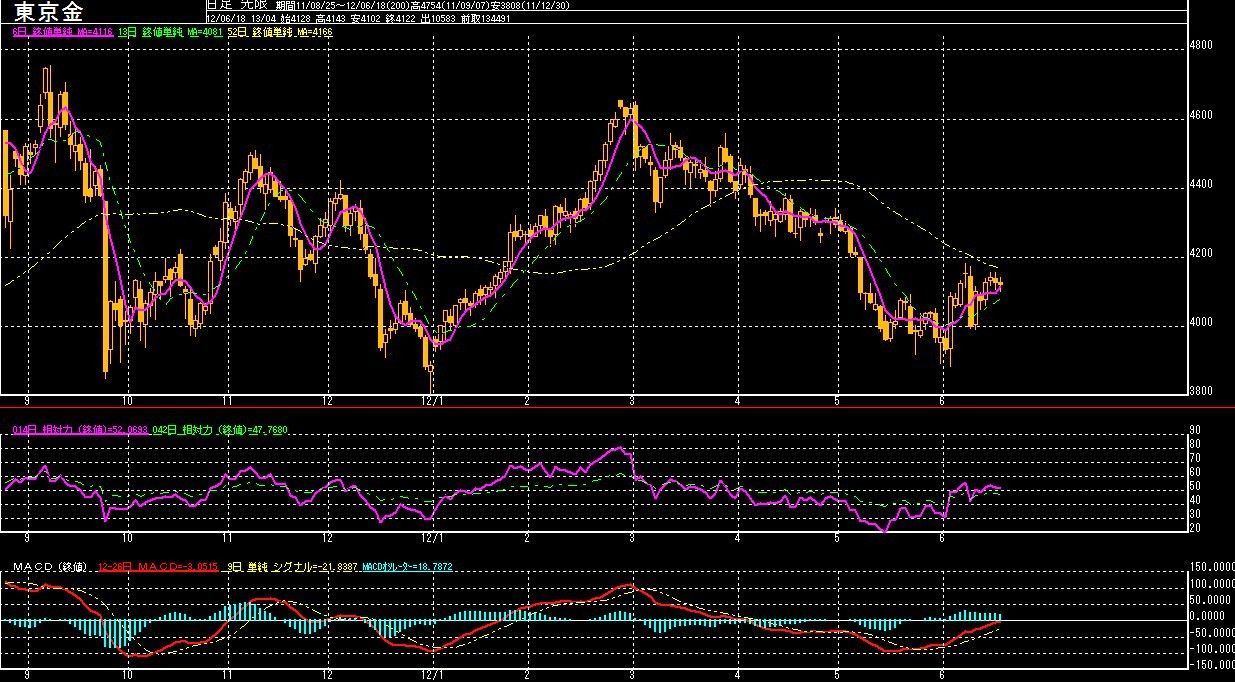Click the 3 month label under price chart

pyautogui.click(x=632, y=399)
